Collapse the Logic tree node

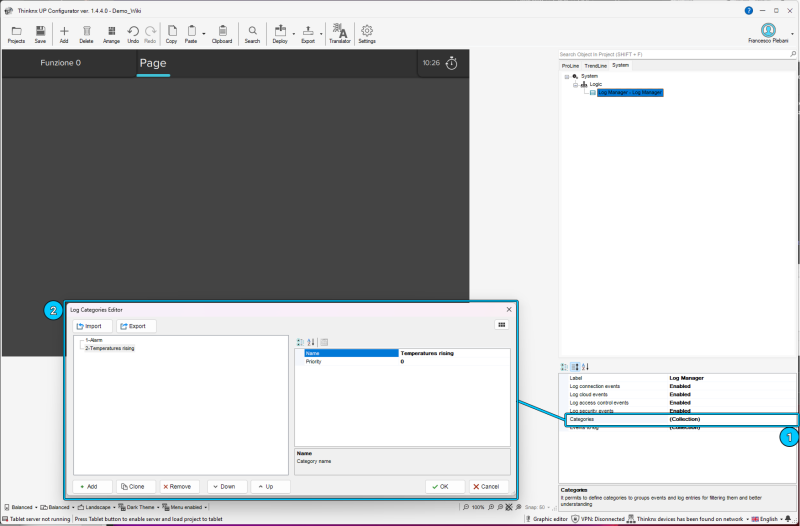click(x=576, y=85)
